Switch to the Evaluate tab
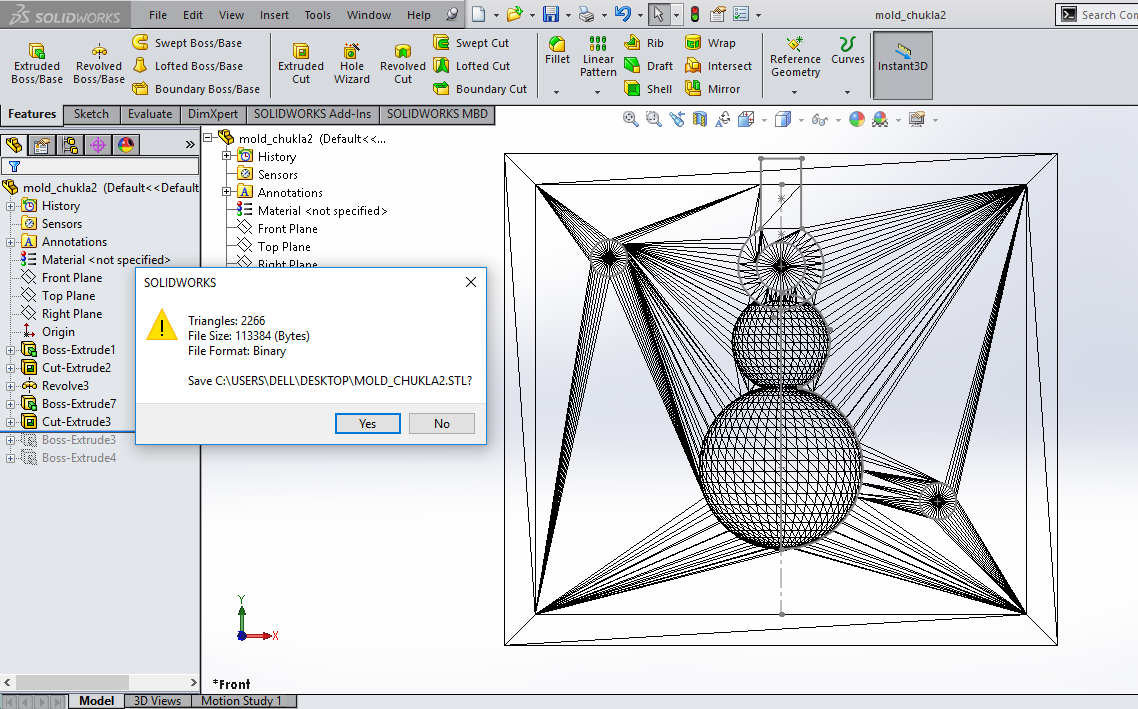This screenshot has width=1138, height=709. pyautogui.click(x=150, y=114)
